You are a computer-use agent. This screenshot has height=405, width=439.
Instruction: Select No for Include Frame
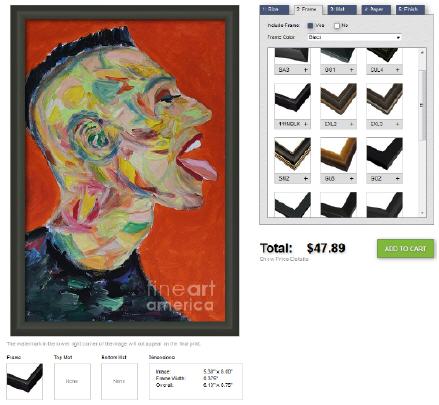[337, 26]
